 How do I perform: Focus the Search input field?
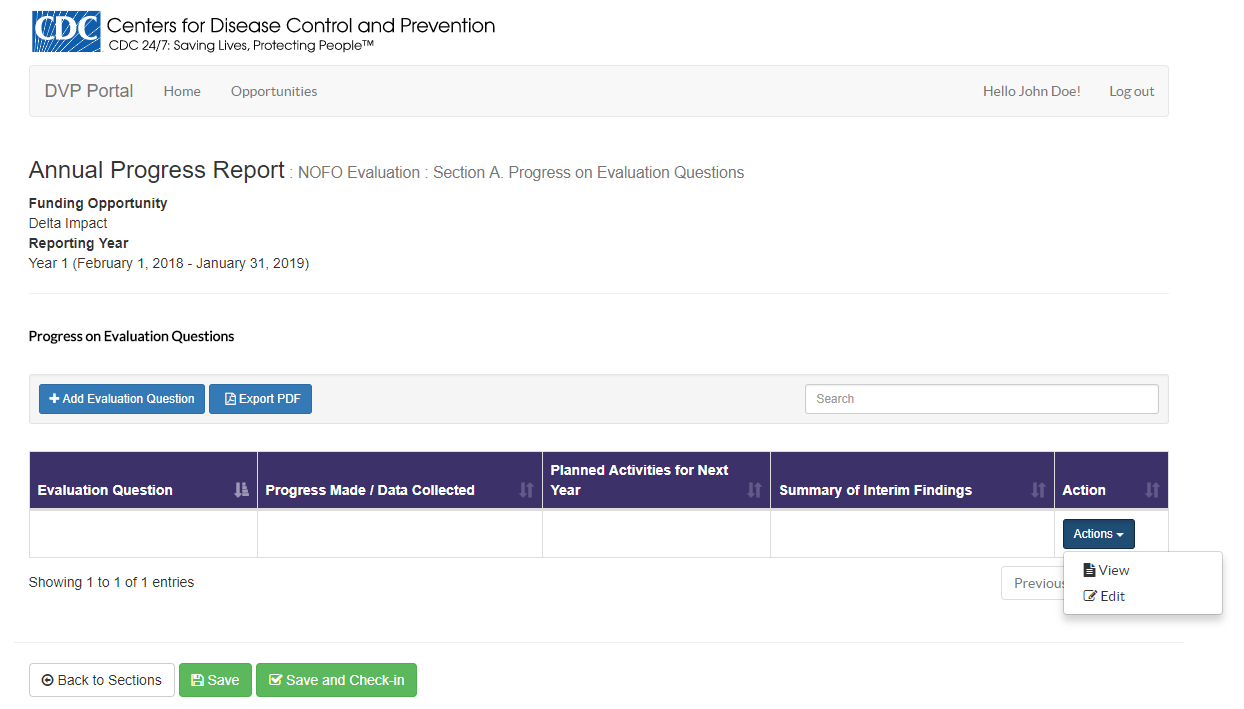[981, 399]
